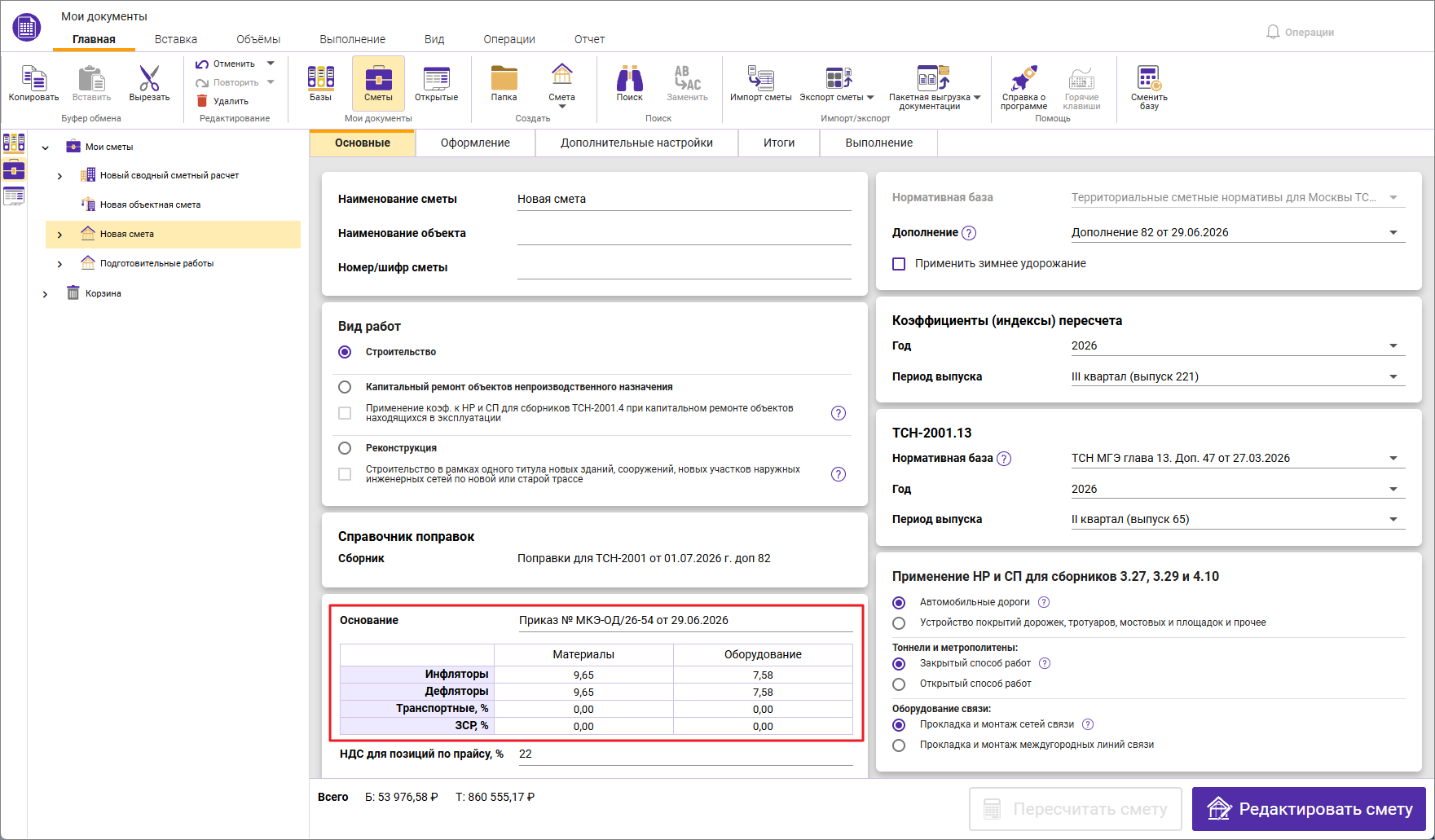Select Прокладка и монтаж междугородных линий связи
The width and height of the screenshot is (1435, 840).
899,745
